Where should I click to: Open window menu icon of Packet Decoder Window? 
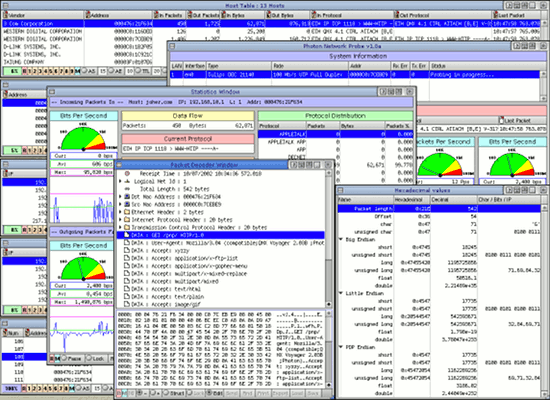[x=119, y=165]
